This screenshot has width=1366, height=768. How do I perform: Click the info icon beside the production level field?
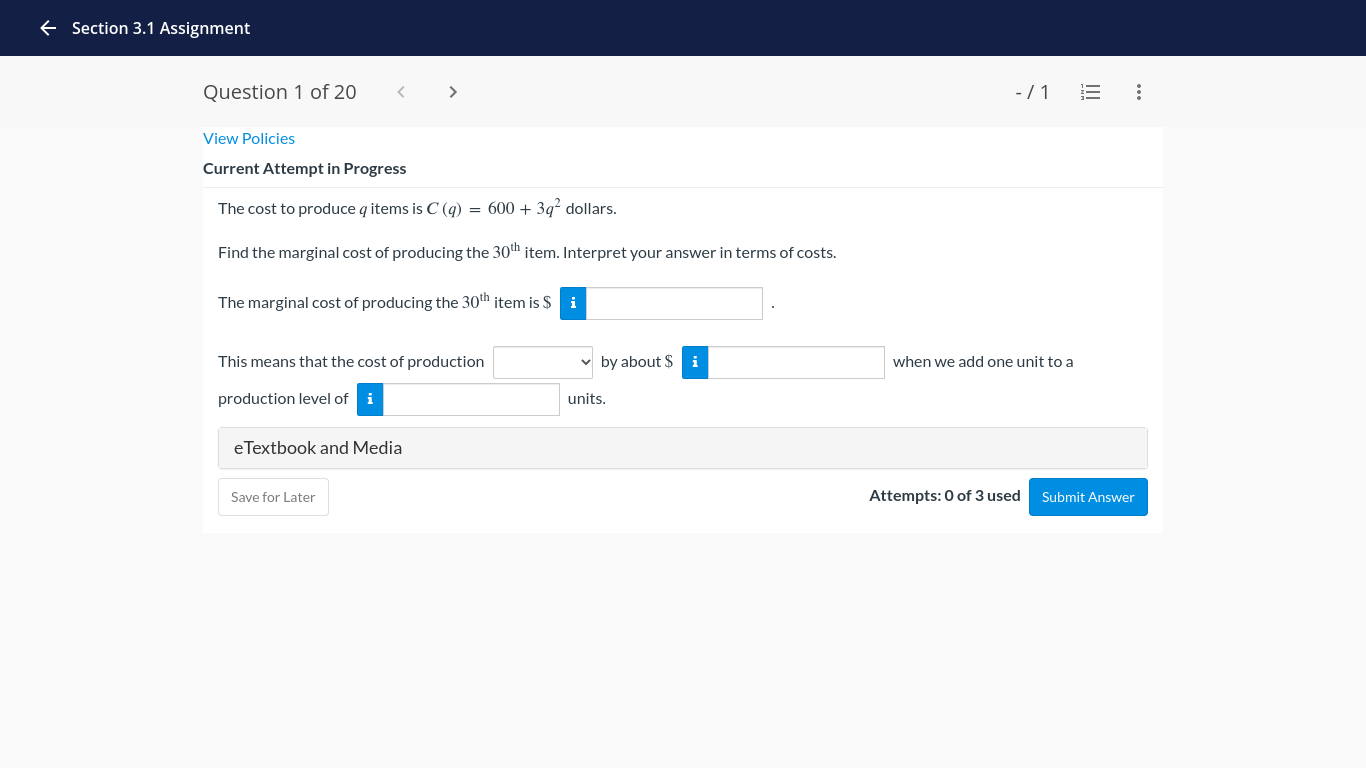click(x=369, y=398)
